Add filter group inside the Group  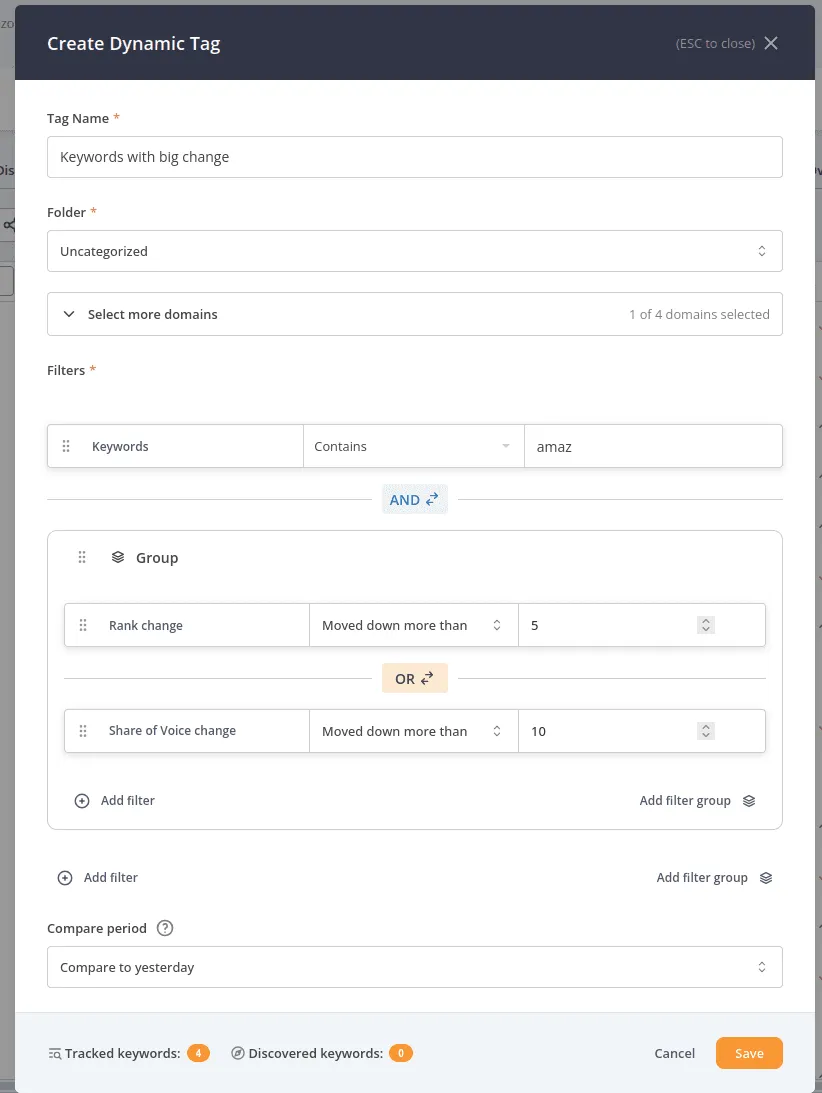point(697,801)
